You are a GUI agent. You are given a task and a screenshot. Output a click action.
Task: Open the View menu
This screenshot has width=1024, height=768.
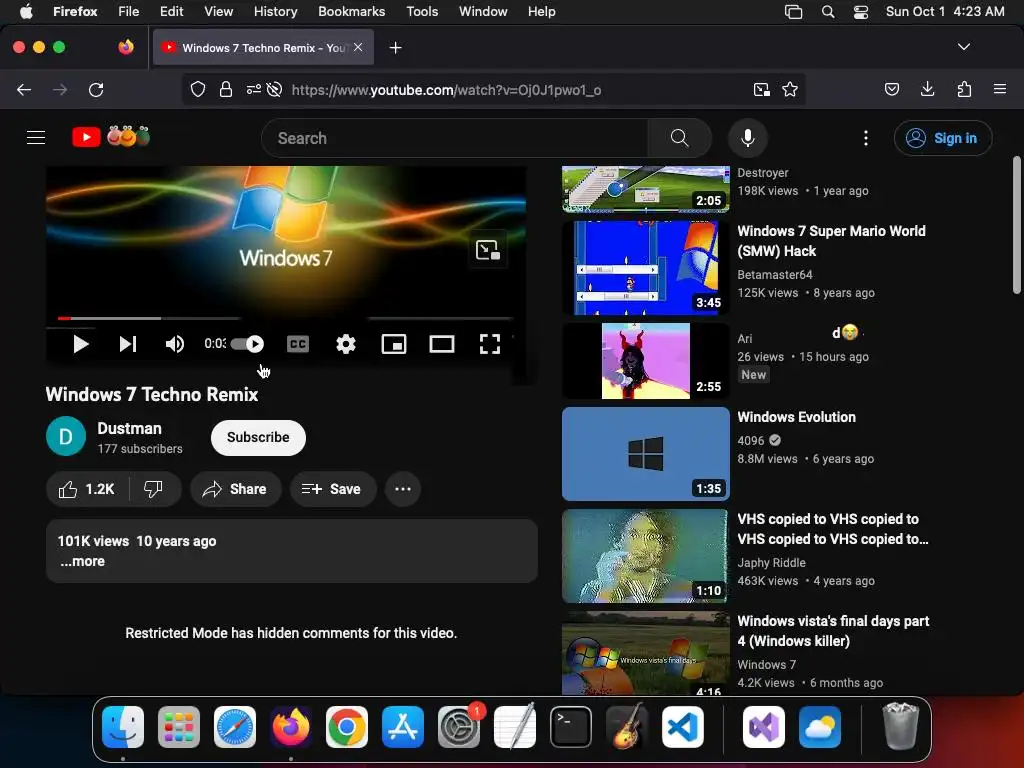coord(218,12)
